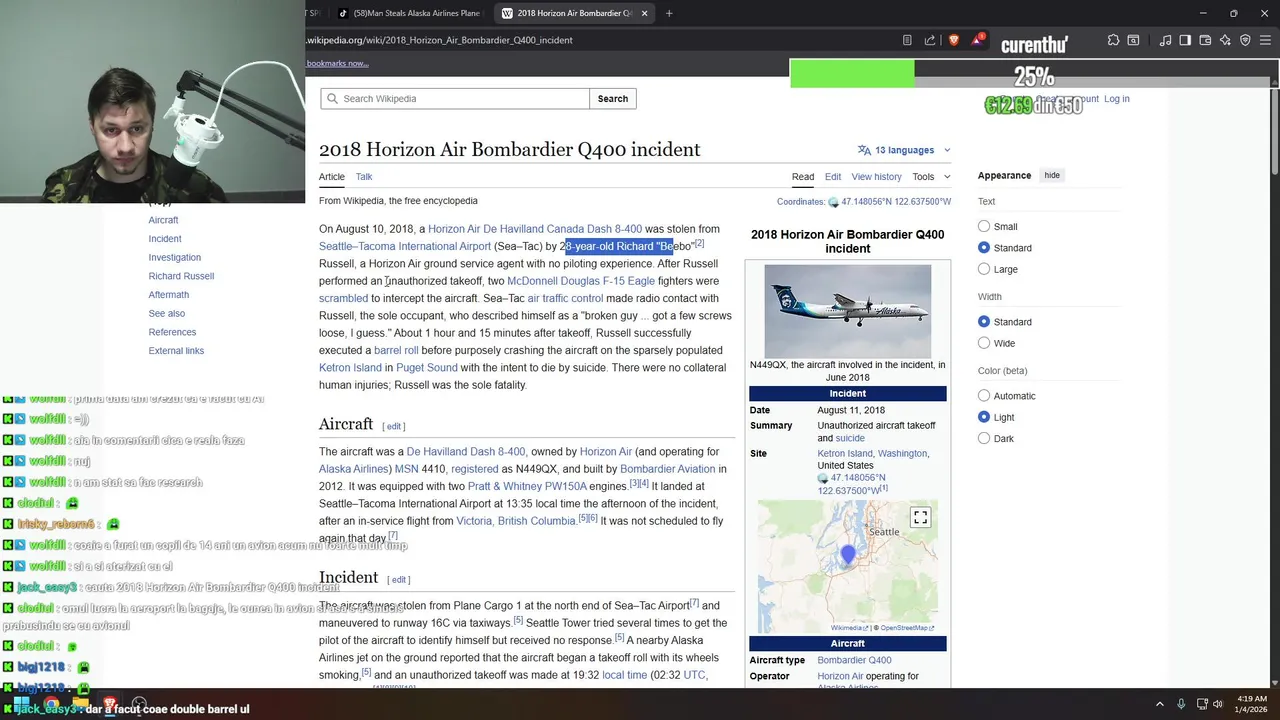Focus the Search Wikipedia input field
Screen dimensions: 1280x720
[455, 98]
